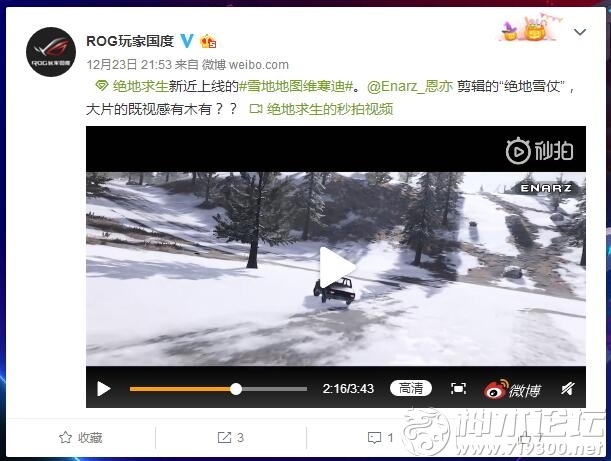Click the 秒拍 logo on video

click(539, 150)
